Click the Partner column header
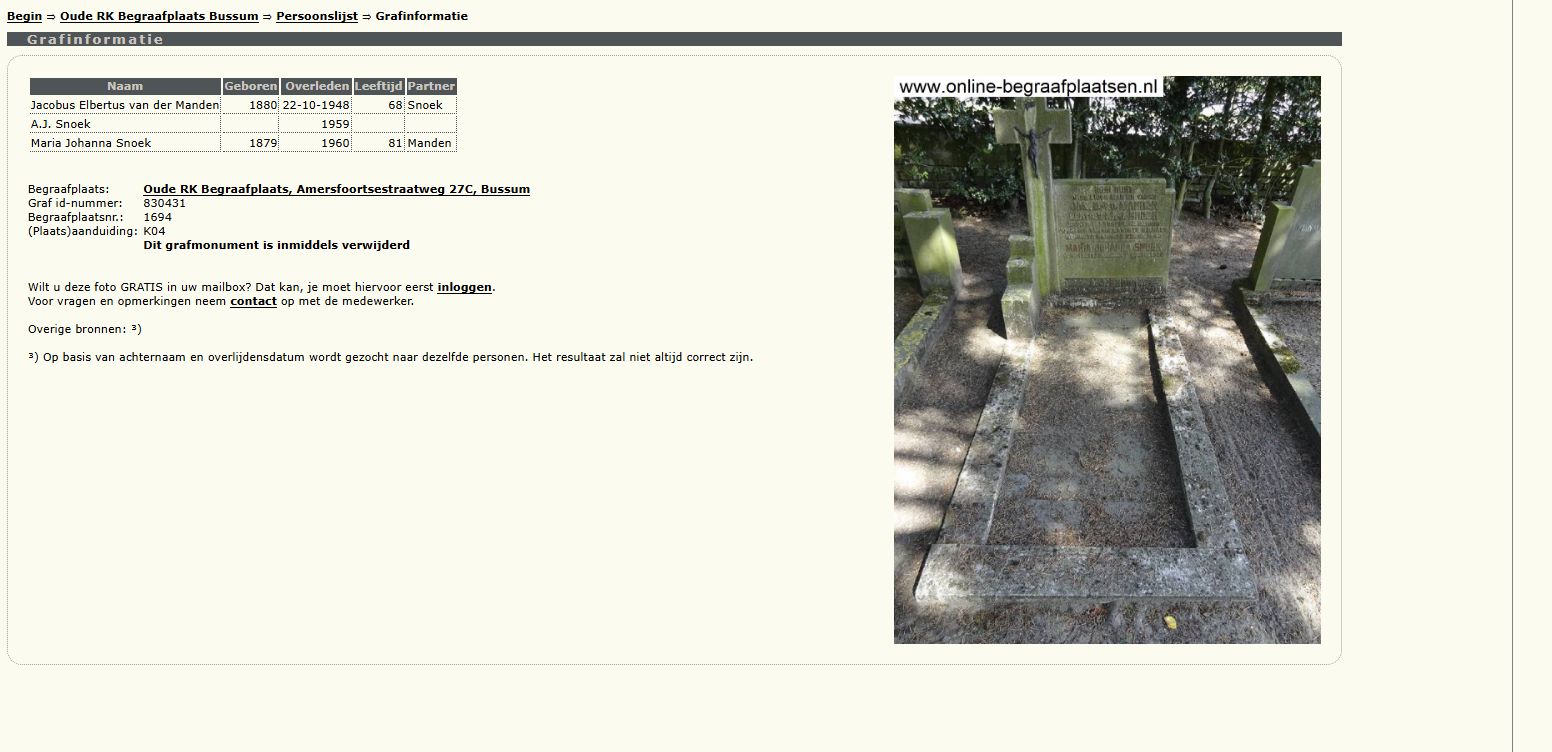 431,86
